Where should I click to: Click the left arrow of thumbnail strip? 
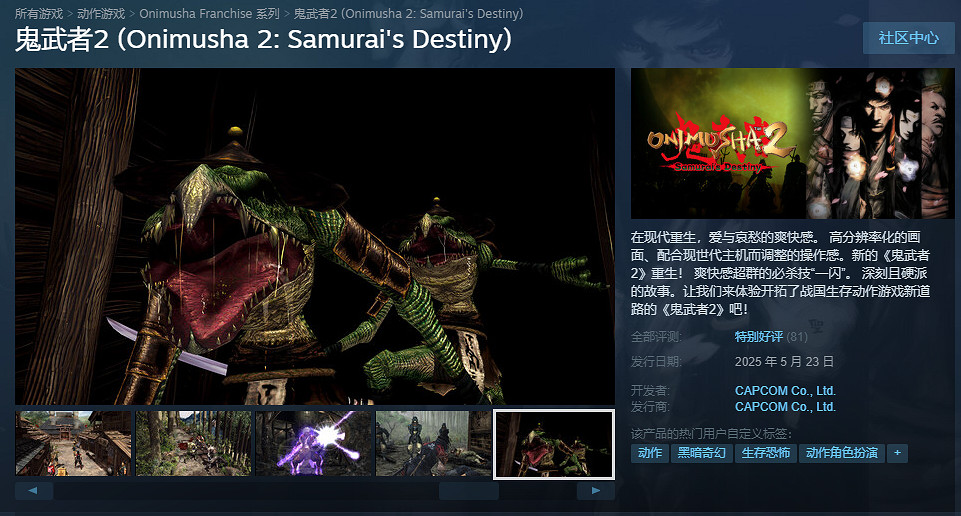point(33,490)
